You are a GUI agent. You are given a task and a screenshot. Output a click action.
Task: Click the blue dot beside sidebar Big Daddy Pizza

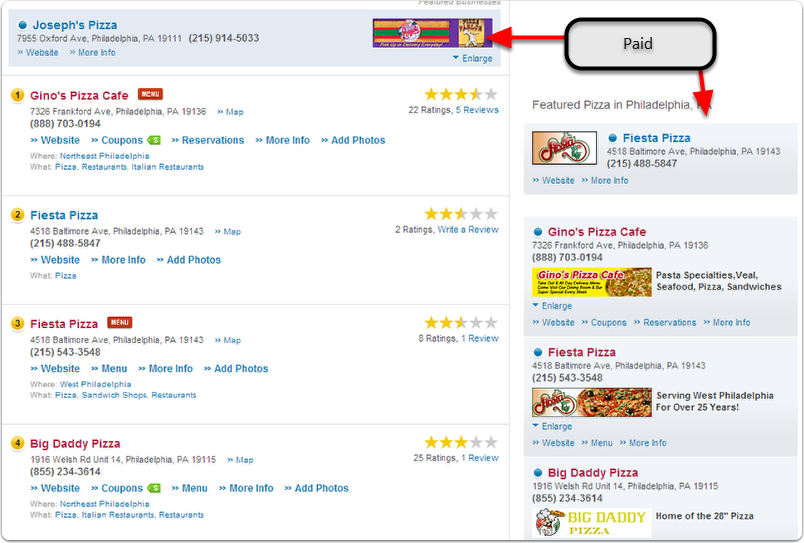538,473
